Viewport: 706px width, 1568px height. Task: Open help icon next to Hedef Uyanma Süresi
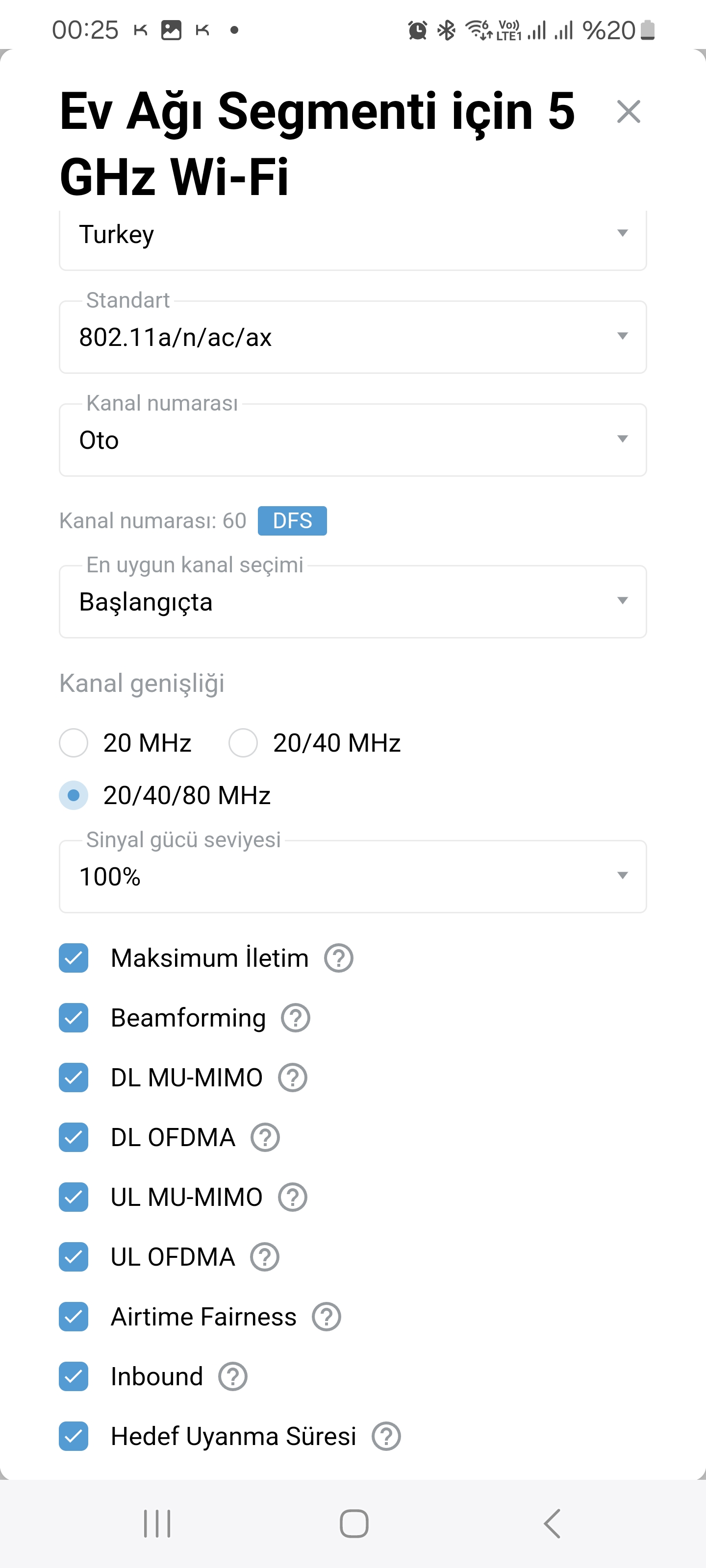(x=386, y=1436)
